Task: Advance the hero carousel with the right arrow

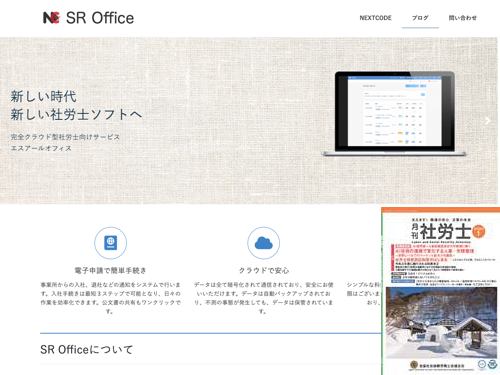Action: (x=488, y=121)
